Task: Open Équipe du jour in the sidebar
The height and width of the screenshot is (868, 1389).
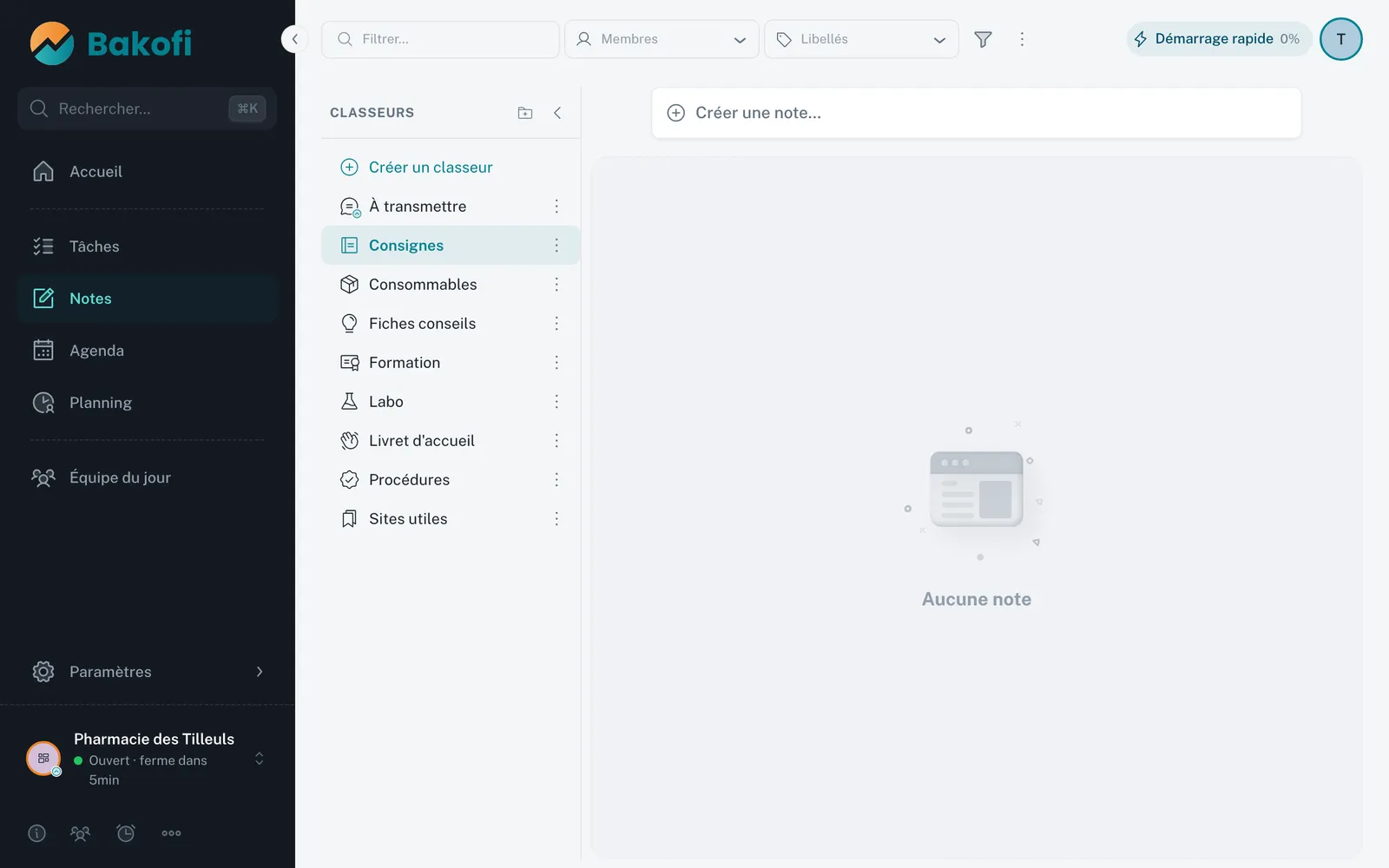Action: tap(148, 477)
